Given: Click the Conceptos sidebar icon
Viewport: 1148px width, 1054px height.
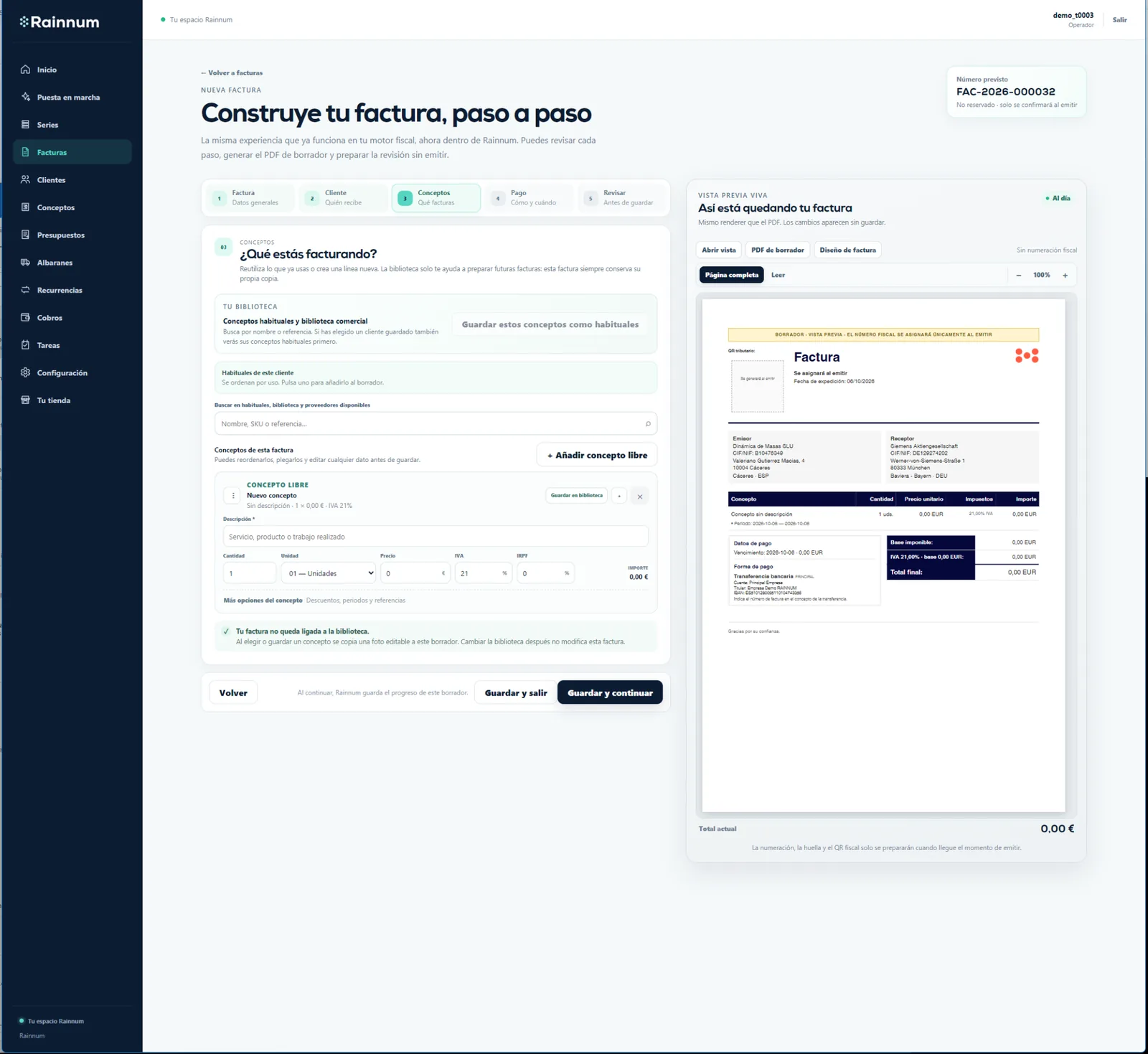Looking at the screenshot, I should (x=26, y=207).
